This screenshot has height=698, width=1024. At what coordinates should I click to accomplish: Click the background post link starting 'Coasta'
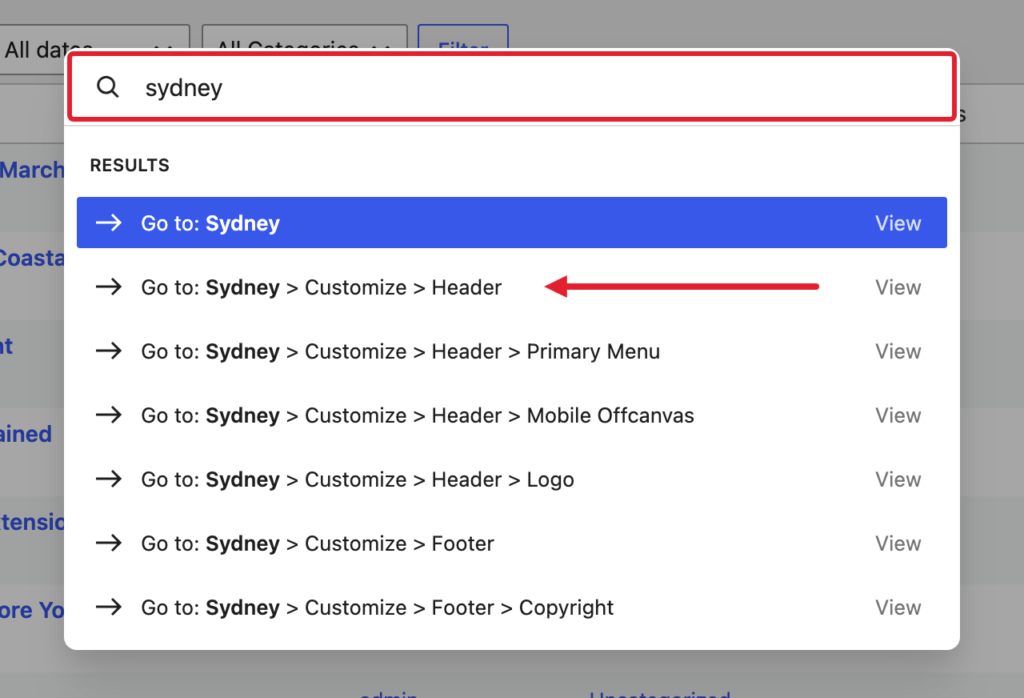[32, 258]
